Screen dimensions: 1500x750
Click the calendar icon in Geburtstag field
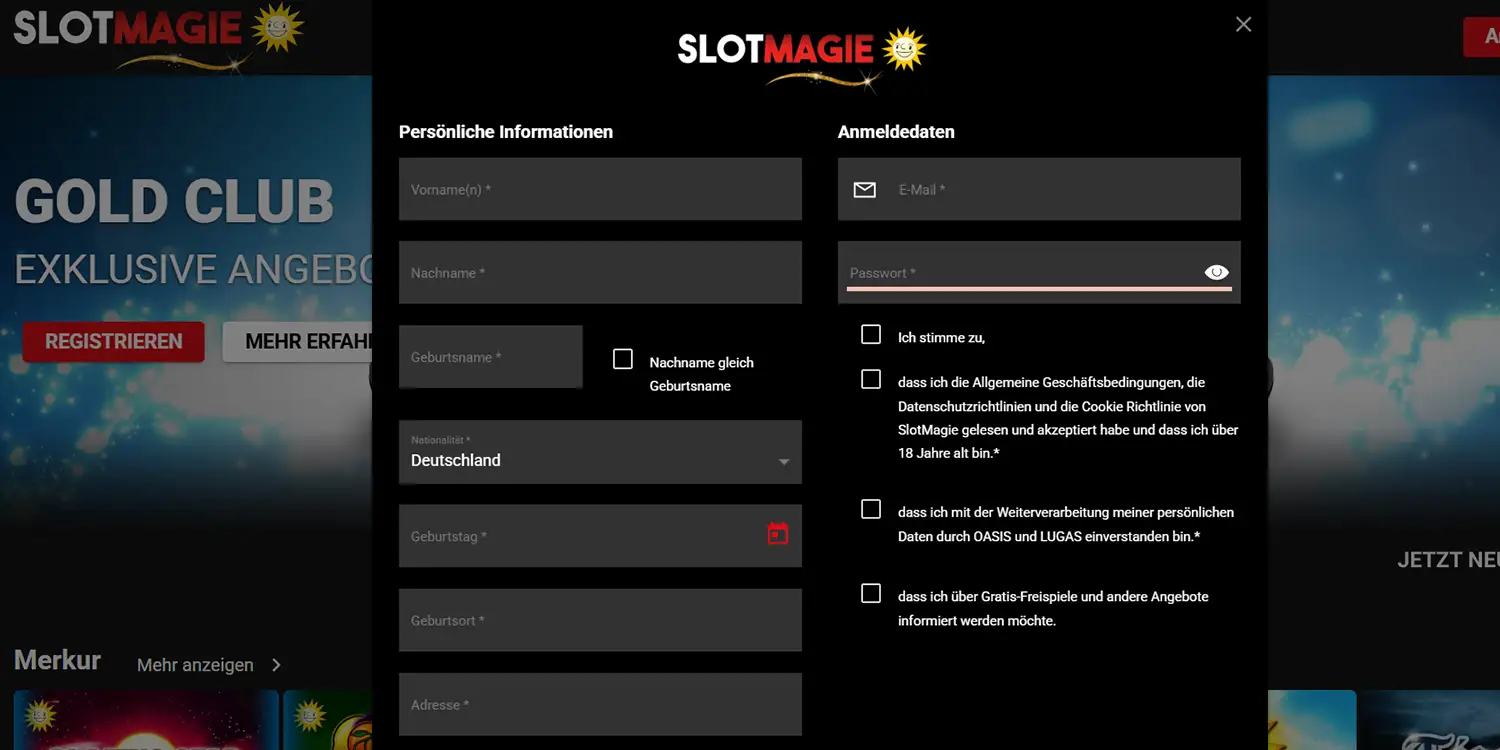(778, 534)
